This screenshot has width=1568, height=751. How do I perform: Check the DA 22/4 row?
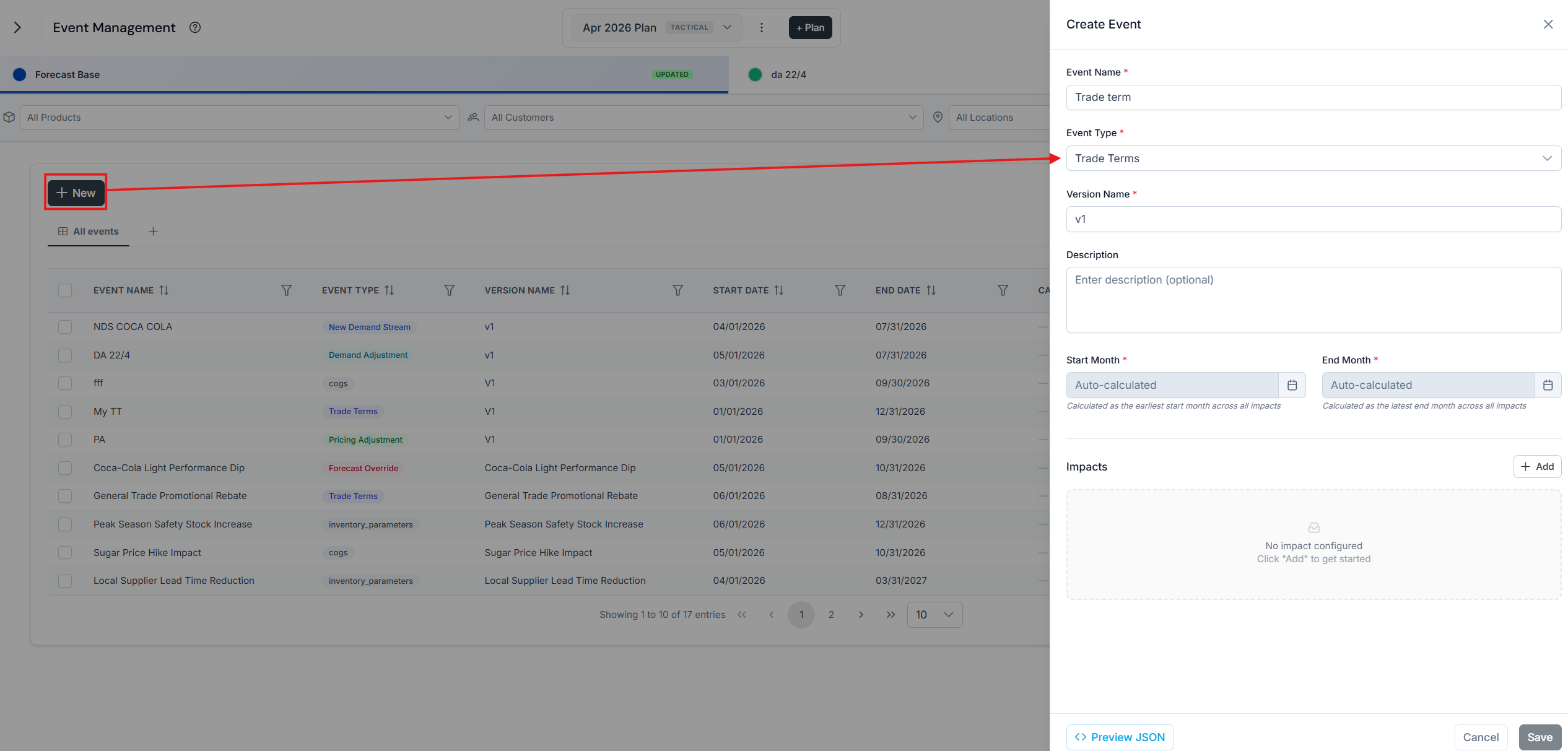(65, 355)
